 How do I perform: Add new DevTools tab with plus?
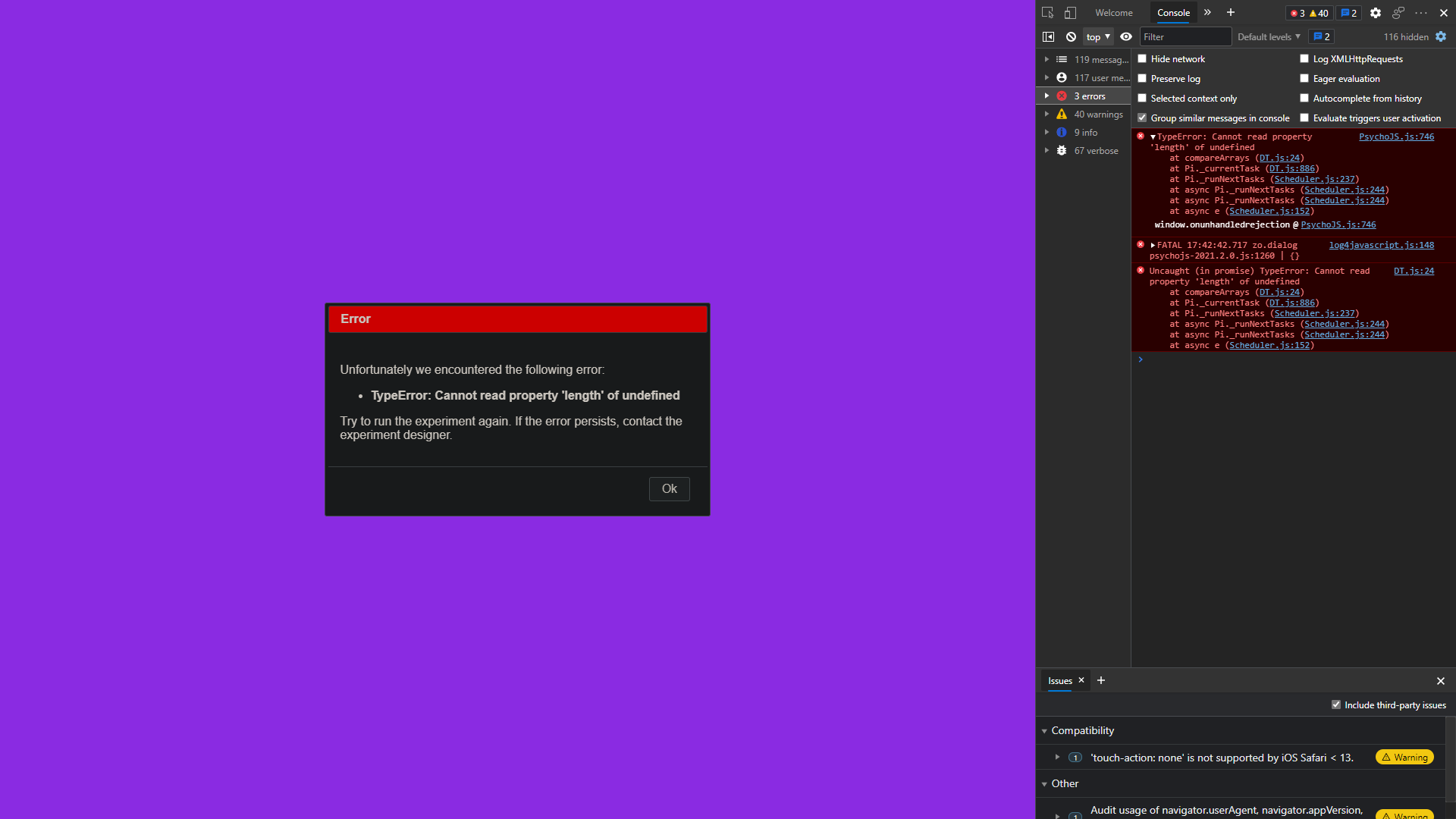click(1231, 13)
